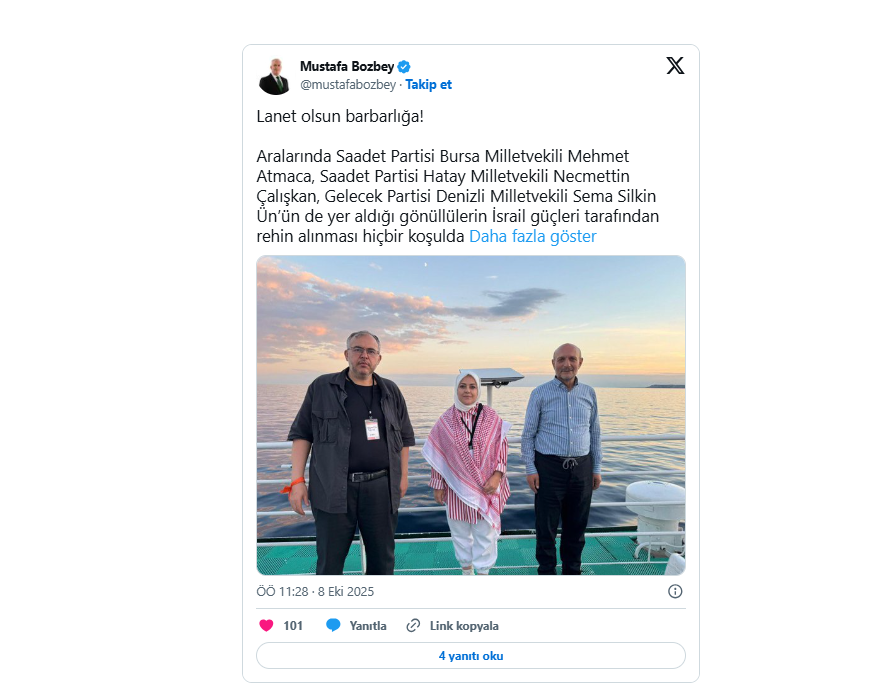The height and width of the screenshot is (698, 879).
Task: Open the tweet info circle icon
Action: coord(675,591)
